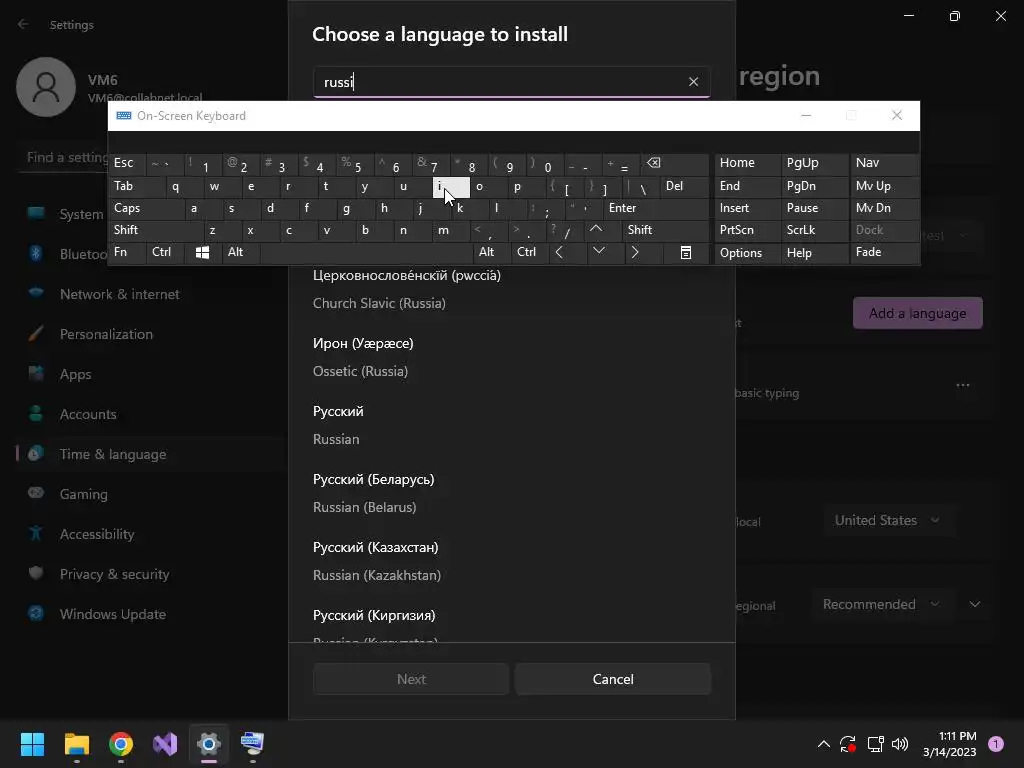Toggle the left Ctrl key
The width and height of the screenshot is (1024, 768).
(165, 252)
